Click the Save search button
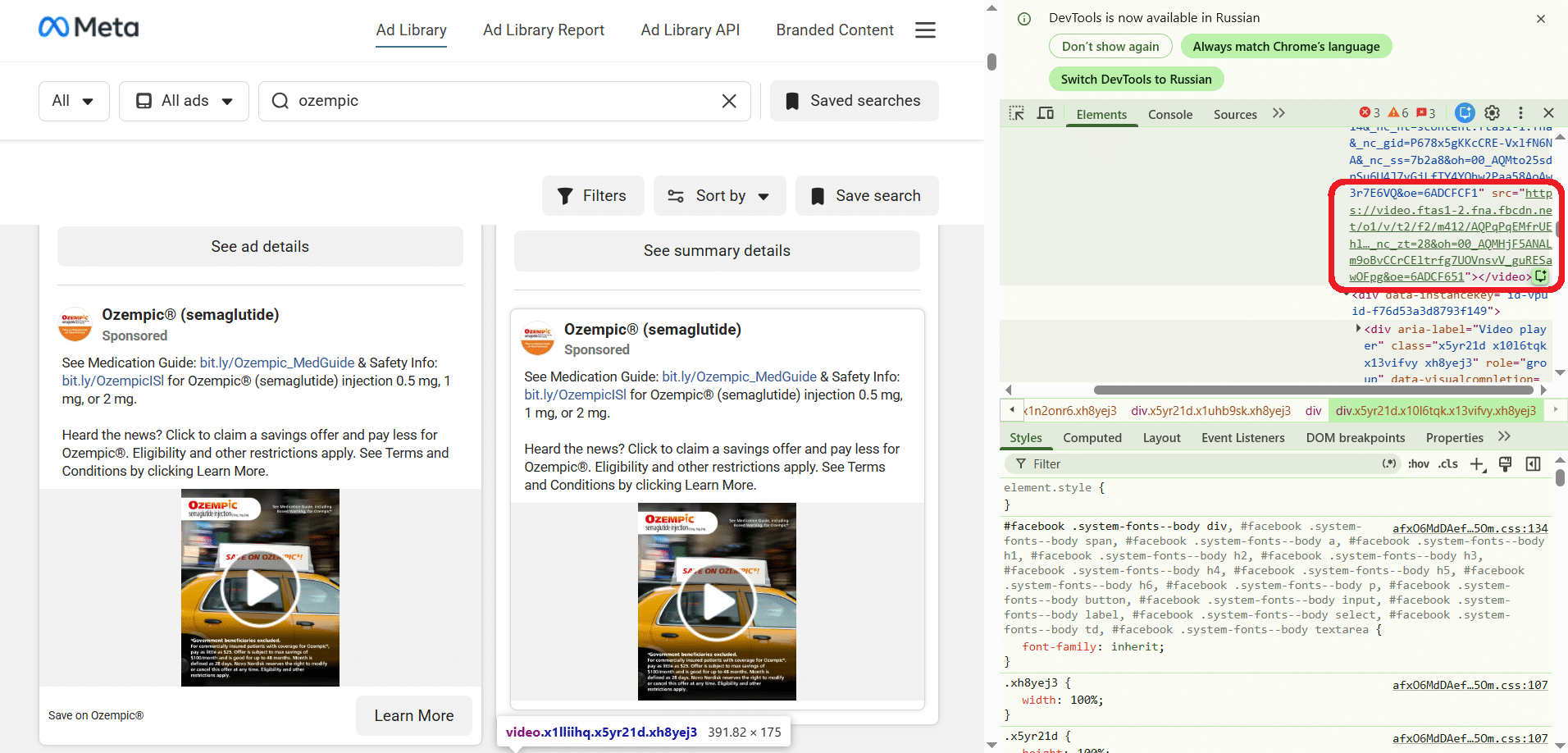1568x753 pixels. [867, 196]
